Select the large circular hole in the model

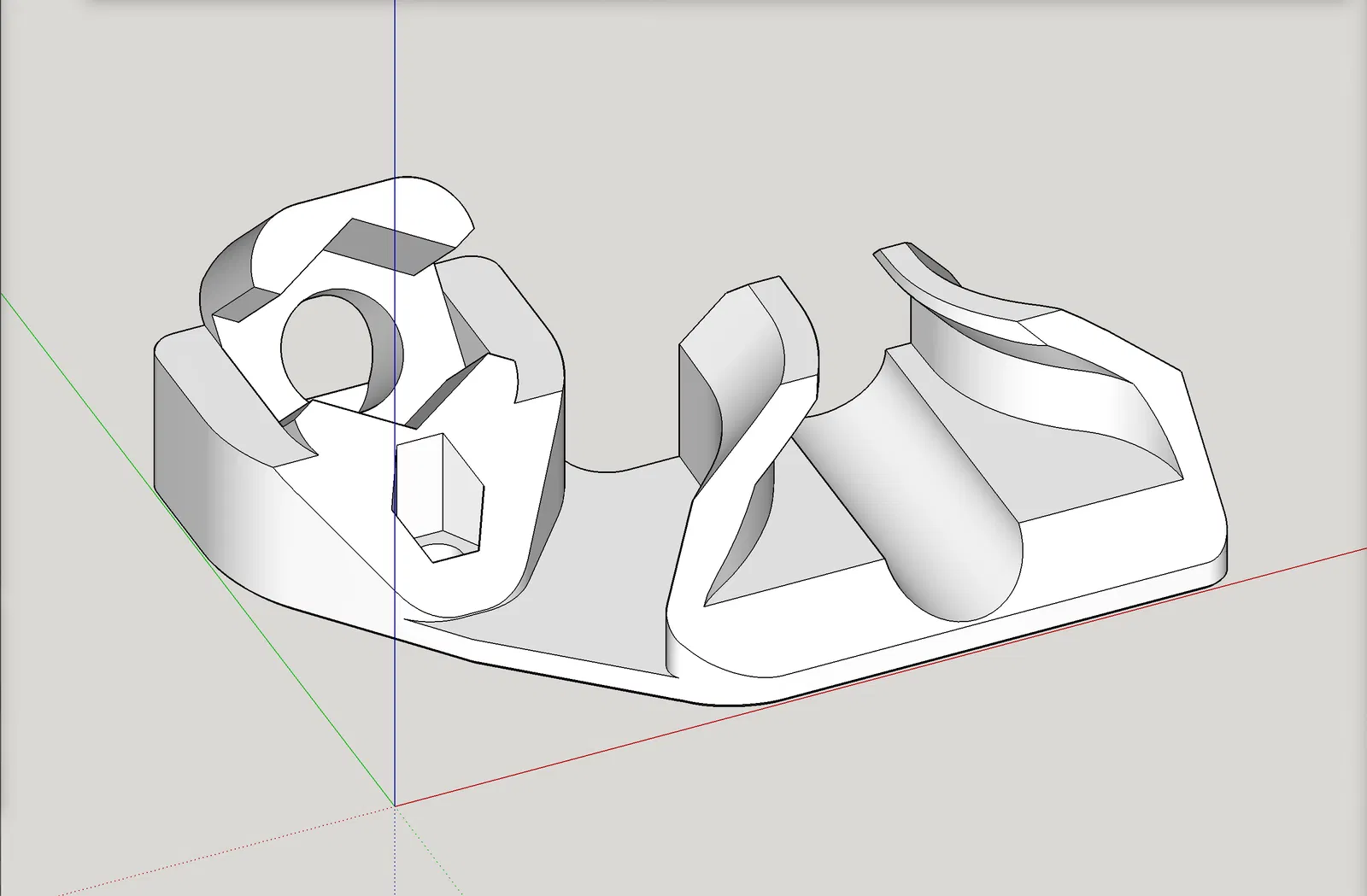341,351
